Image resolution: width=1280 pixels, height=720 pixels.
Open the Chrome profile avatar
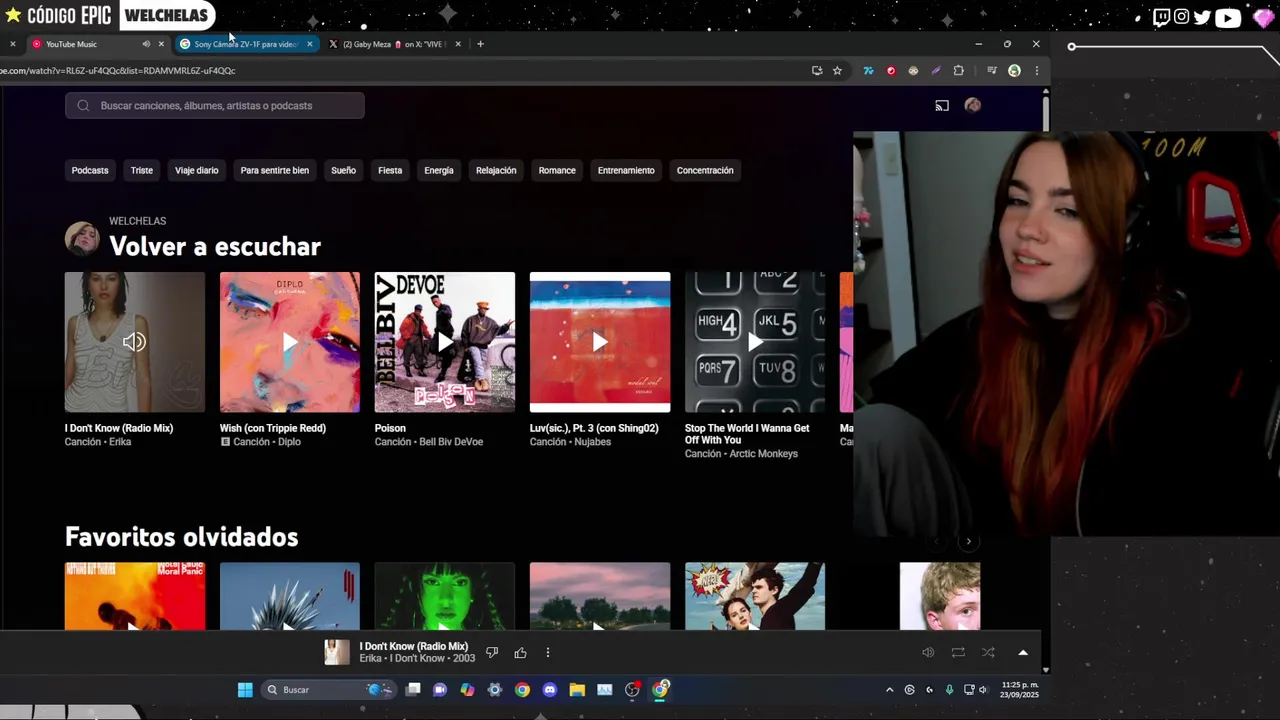coord(1014,70)
